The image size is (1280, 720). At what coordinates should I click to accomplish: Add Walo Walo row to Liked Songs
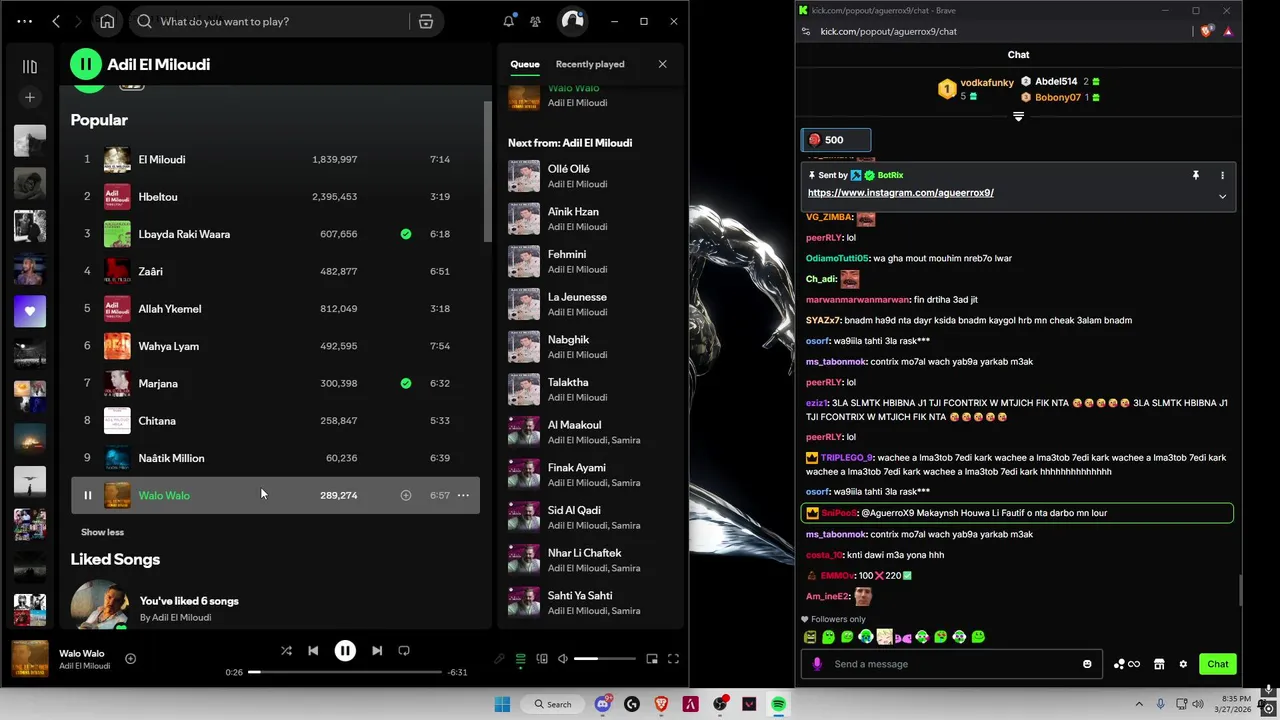(406, 495)
